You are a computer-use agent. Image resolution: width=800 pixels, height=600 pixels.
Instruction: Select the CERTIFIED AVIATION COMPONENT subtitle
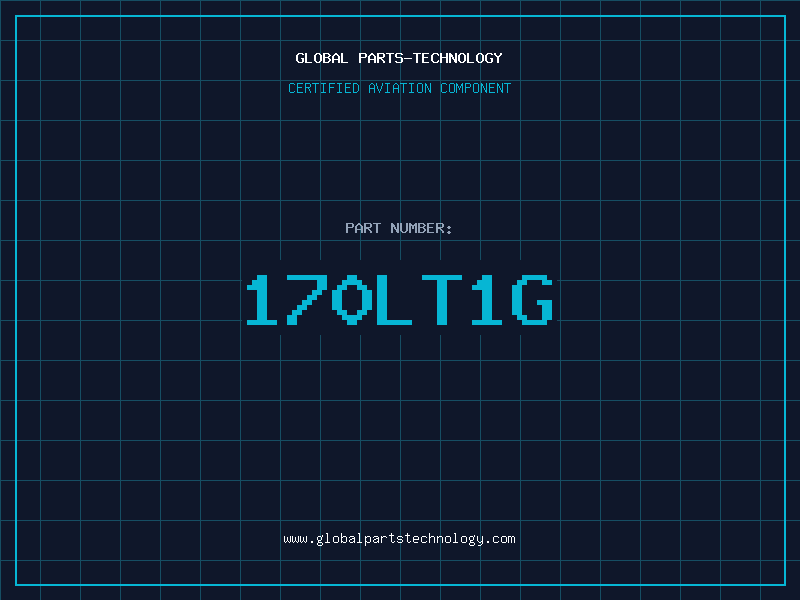[x=399, y=88]
